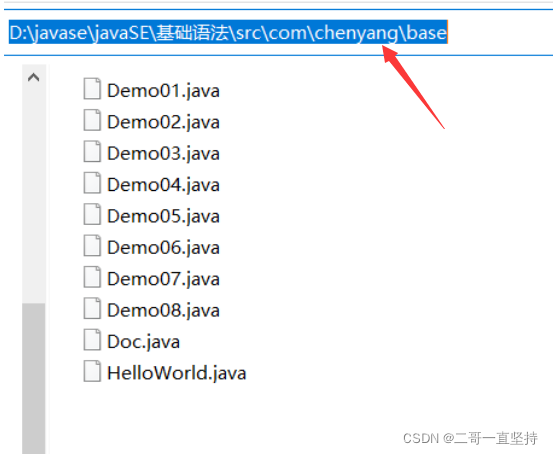Select the Demo07.java file name
Screen dimensions: 553x454
163,279
